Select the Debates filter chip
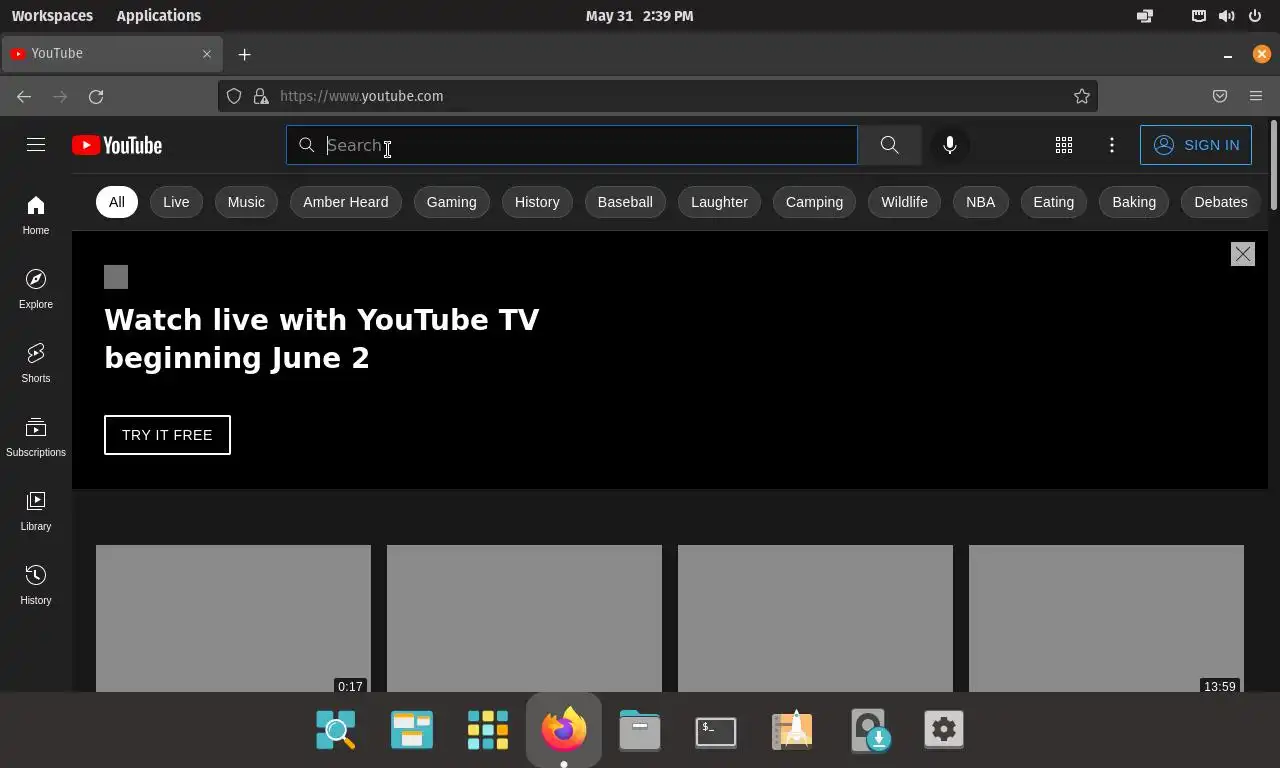Screen dimensions: 1280x768 pyautogui.click(x=1221, y=202)
